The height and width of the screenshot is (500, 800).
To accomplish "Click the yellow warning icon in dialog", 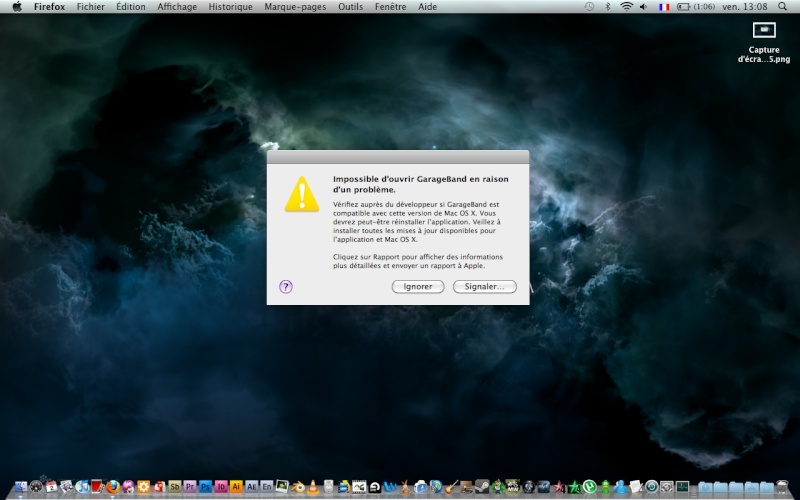I will pyautogui.click(x=302, y=194).
